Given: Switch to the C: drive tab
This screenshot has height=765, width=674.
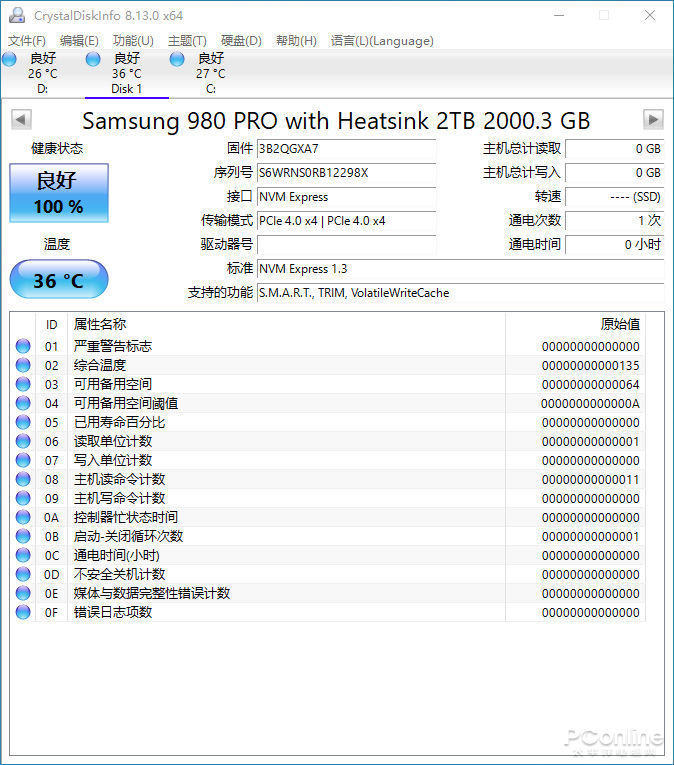Looking at the screenshot, I should pyautogui.click(x=210, y=73).
